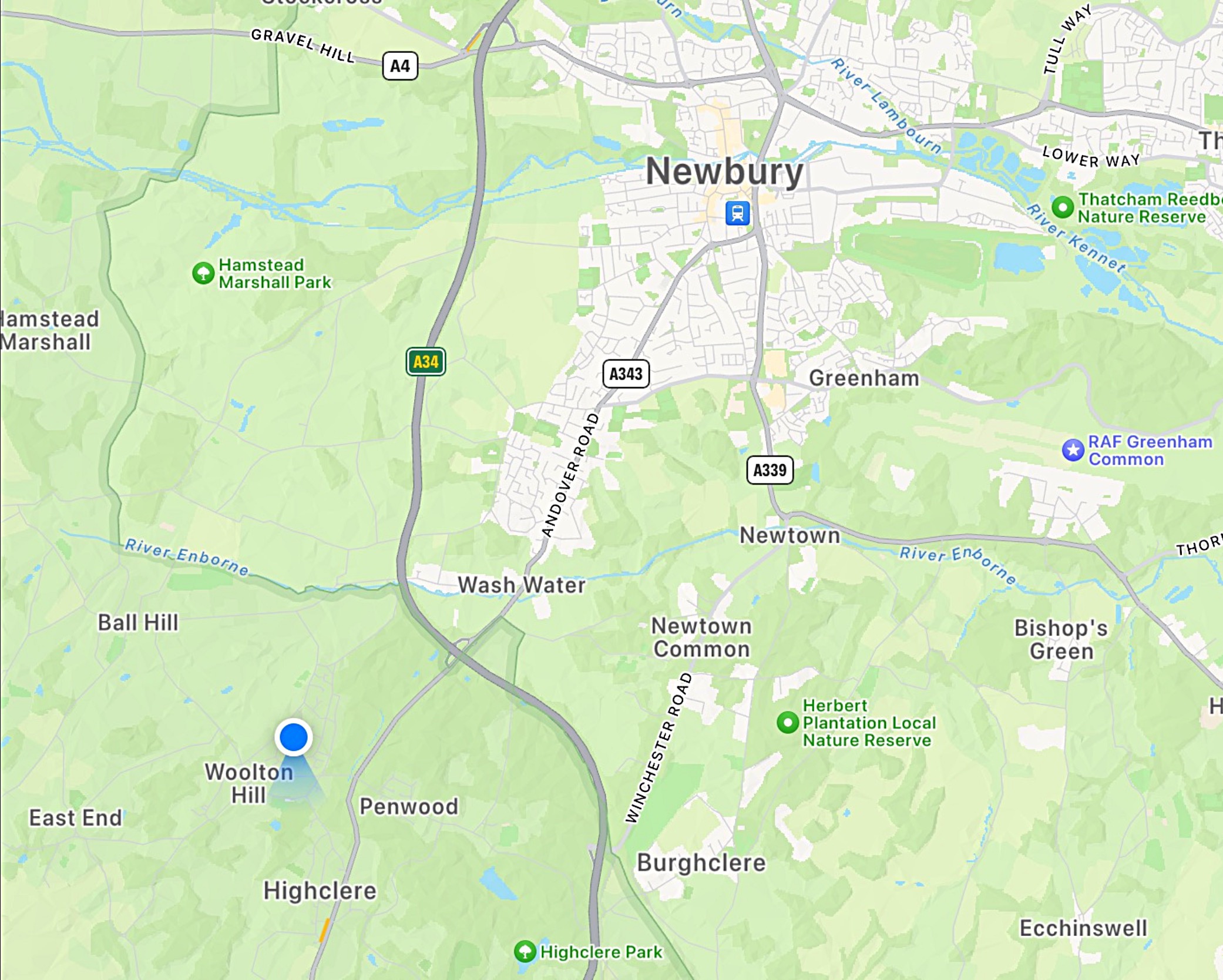Tap the Ecchinswell village label
The image size is (1223, 980).
[x=1083, y=928]
